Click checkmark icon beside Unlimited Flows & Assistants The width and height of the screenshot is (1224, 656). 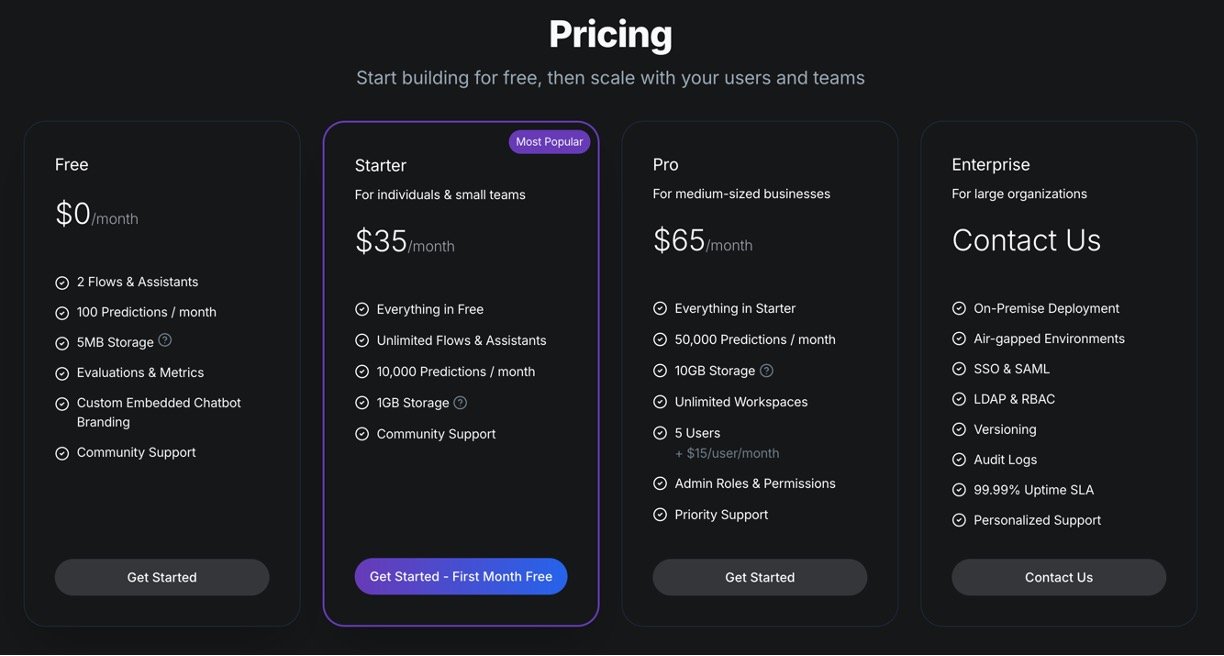tap(362, 341)
